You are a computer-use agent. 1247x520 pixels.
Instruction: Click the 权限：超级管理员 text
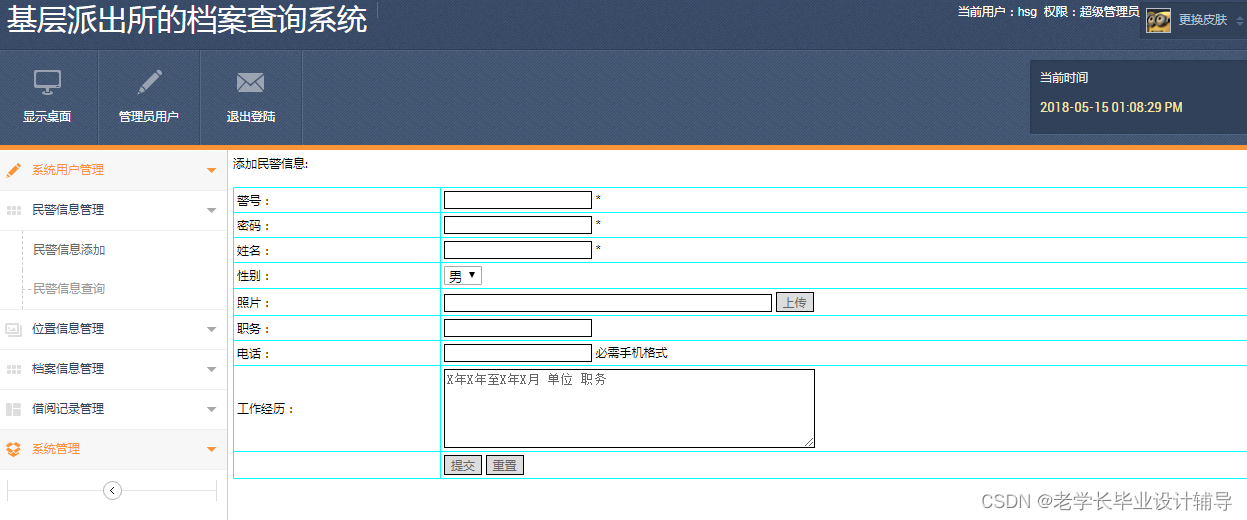click(x=1091, y=12)
